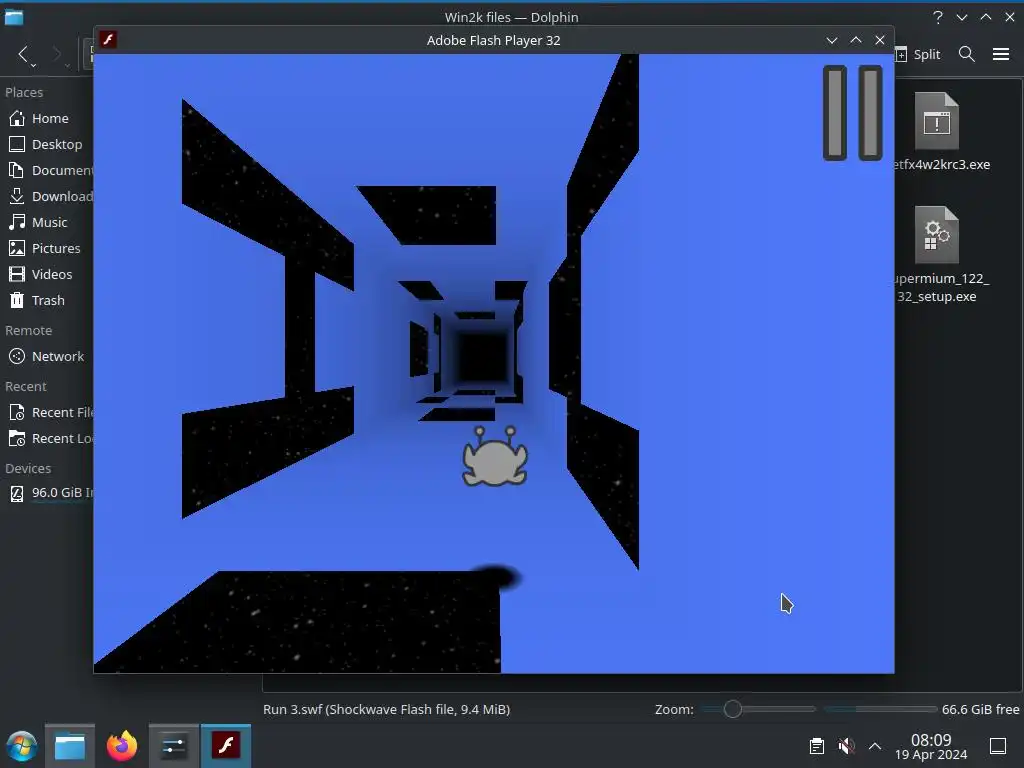Viewport: 1024px width, 768px height.
Task: Select the supermium_122_32_setup.exe file
Action: pos(938,255)
